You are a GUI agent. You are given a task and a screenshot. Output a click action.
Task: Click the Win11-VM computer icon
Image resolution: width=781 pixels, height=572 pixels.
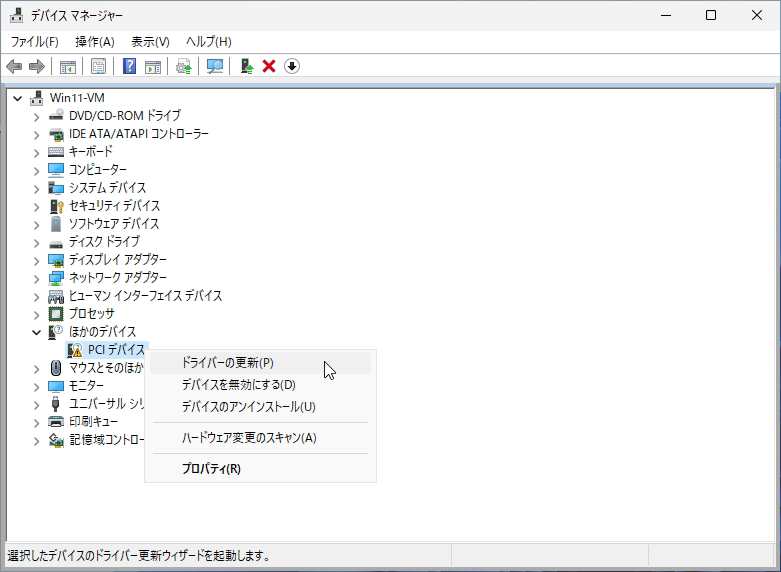pos(36,98)
